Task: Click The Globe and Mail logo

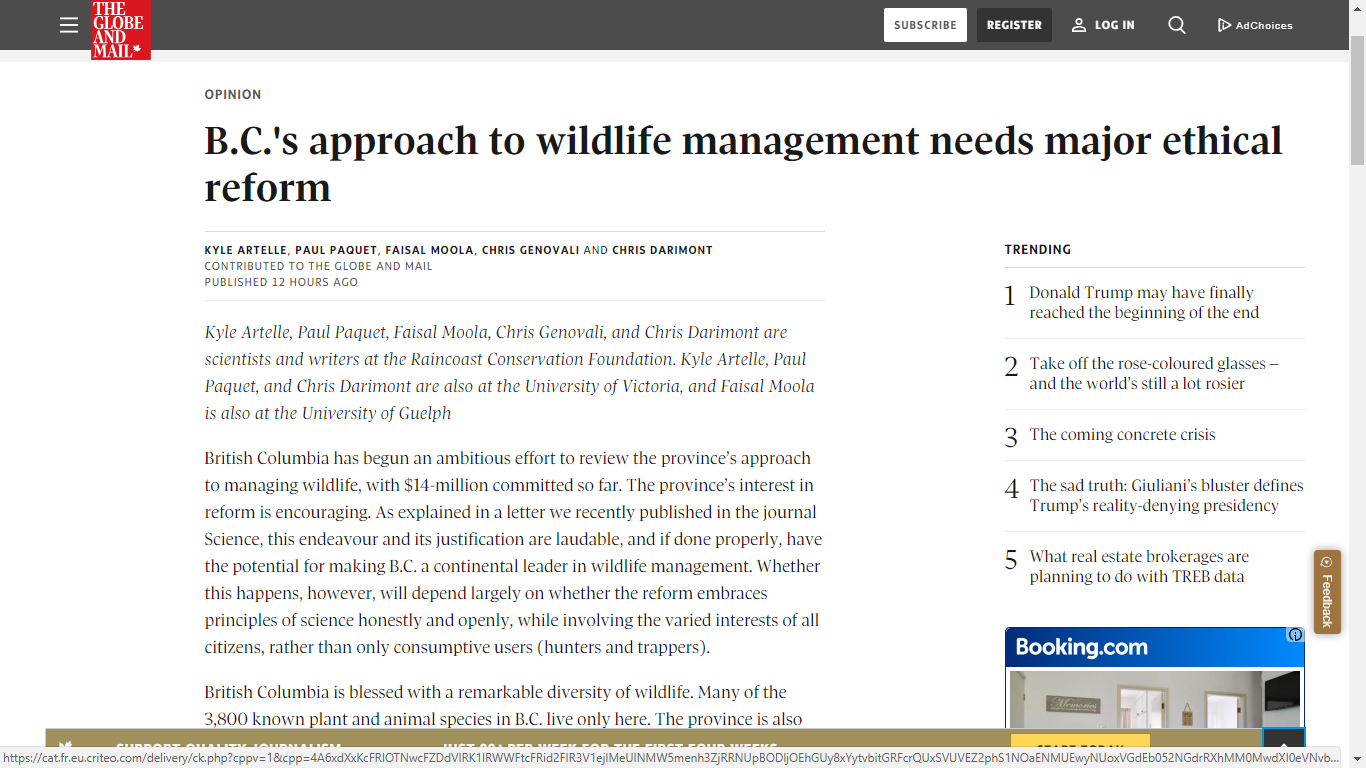Action: 121,30
